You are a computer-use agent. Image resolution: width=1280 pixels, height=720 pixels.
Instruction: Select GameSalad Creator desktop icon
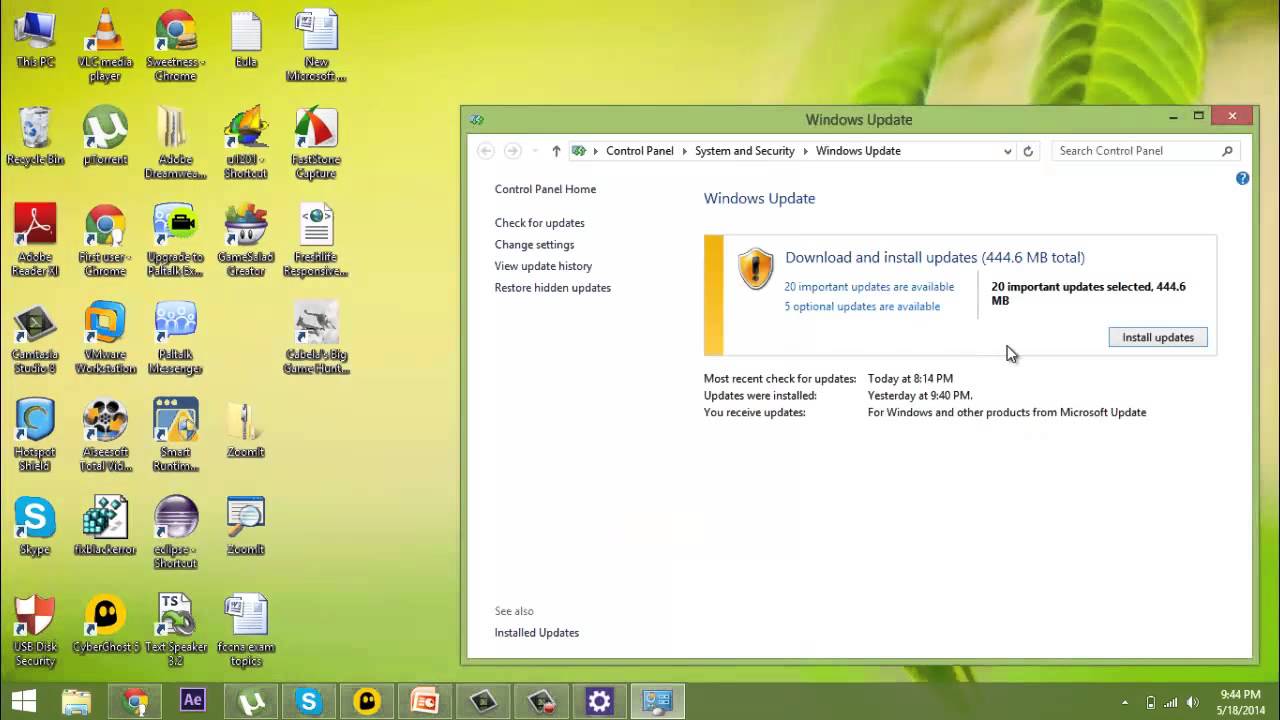(x=246, y=241)
